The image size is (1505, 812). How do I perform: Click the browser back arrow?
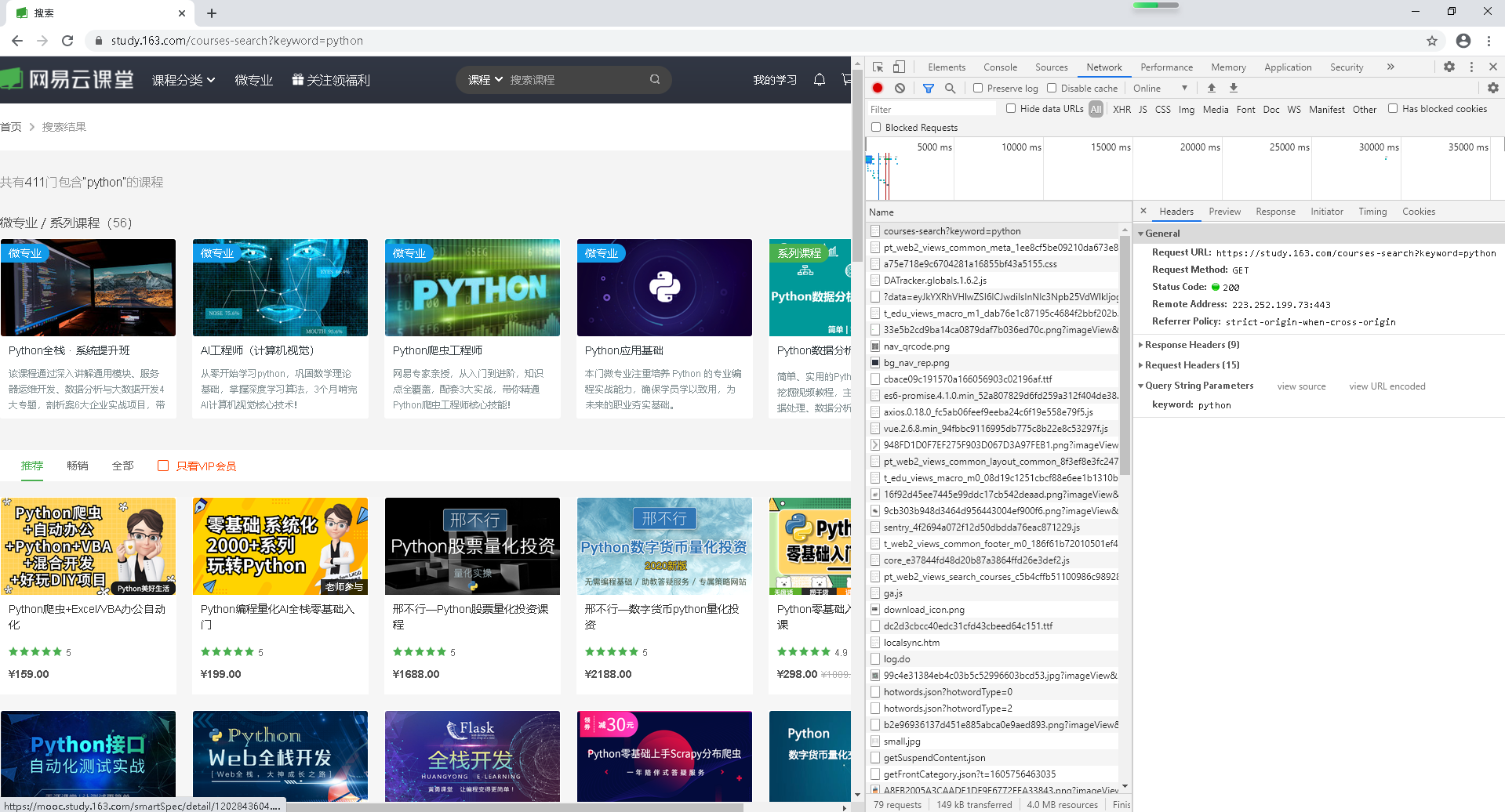[17, 41]
